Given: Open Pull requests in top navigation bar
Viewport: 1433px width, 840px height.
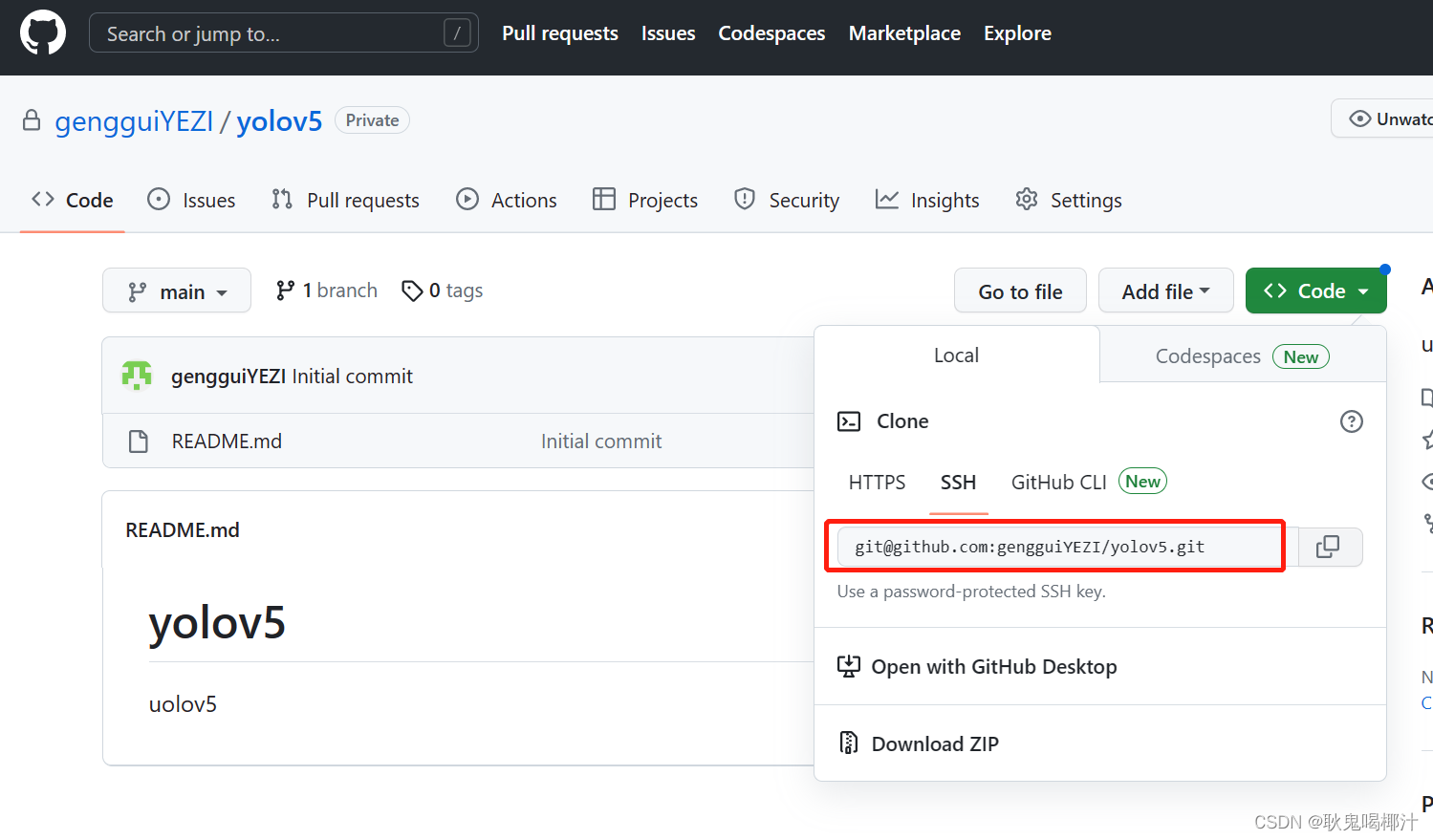Looking at the screenshot, I should click(x=560, y=33).
